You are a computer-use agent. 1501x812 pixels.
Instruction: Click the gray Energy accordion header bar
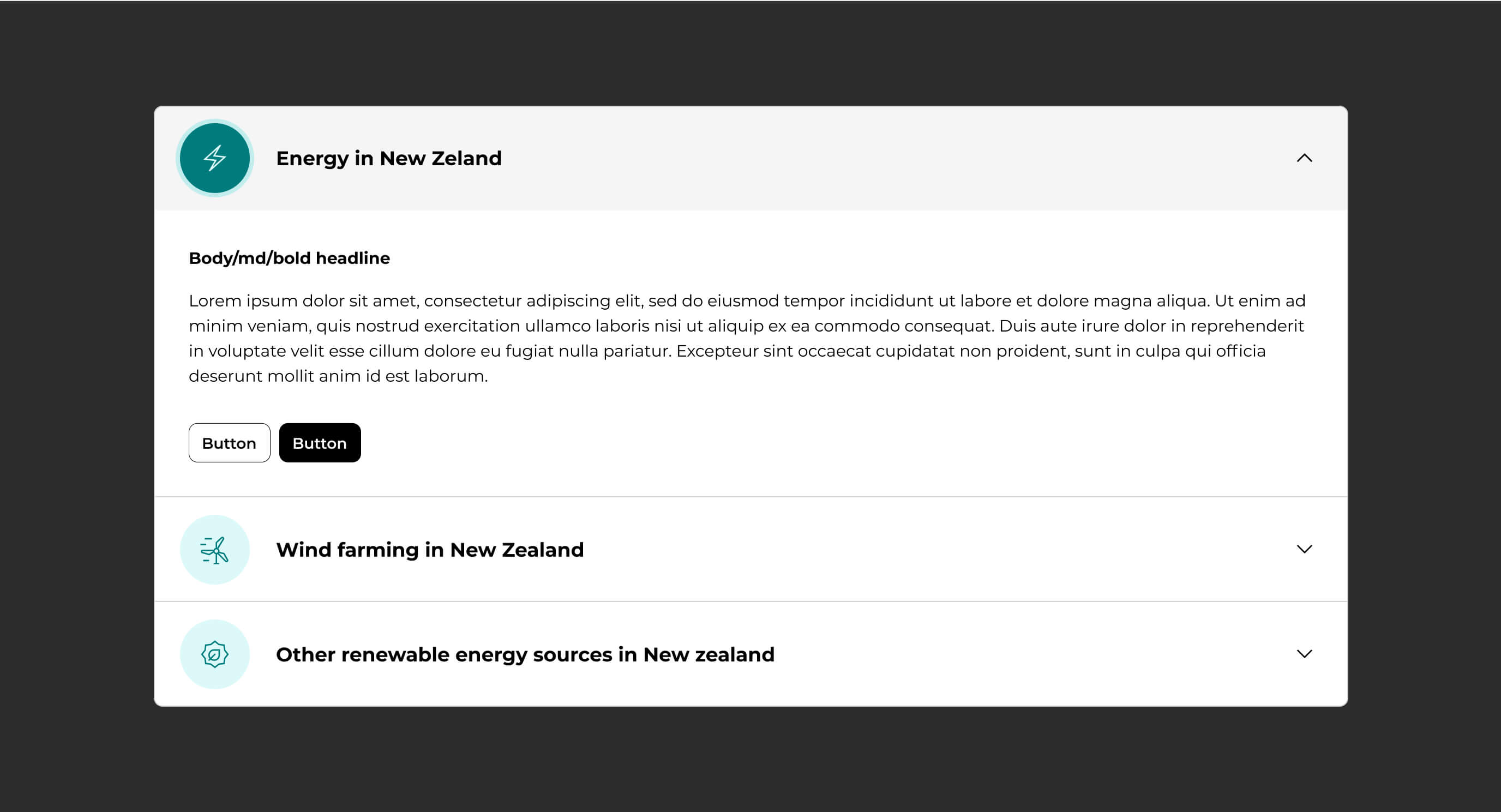pos(750,158)
